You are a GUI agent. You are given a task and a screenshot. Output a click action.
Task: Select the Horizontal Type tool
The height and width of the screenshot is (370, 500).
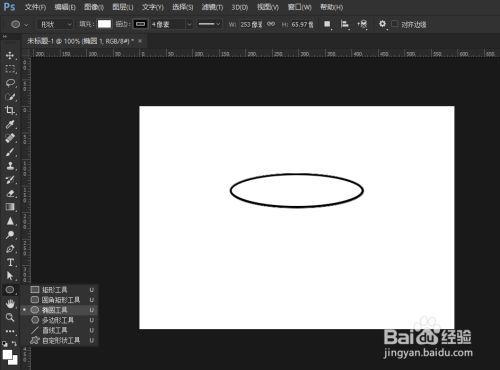pos(10,262)
